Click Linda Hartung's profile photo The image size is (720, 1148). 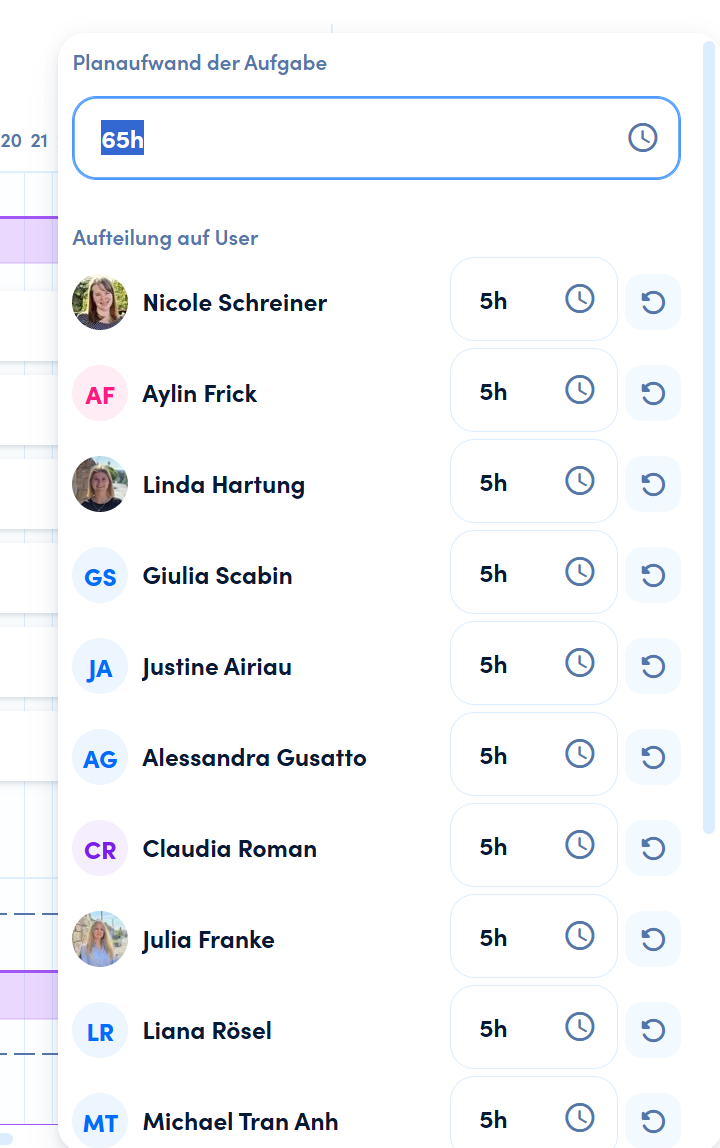click(x=100, y=484)
